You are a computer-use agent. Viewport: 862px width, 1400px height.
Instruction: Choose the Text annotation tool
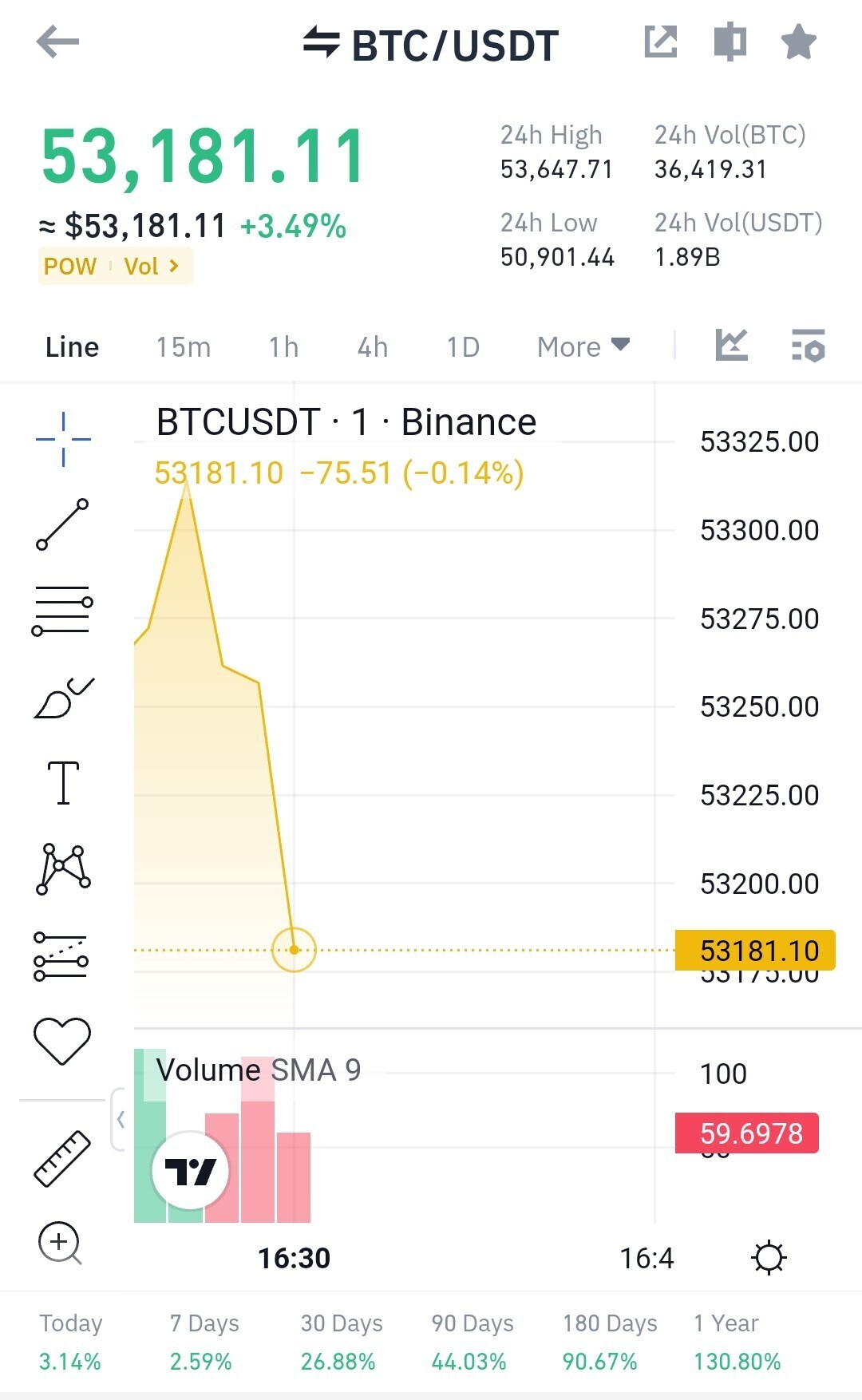(x=63, y=782)
